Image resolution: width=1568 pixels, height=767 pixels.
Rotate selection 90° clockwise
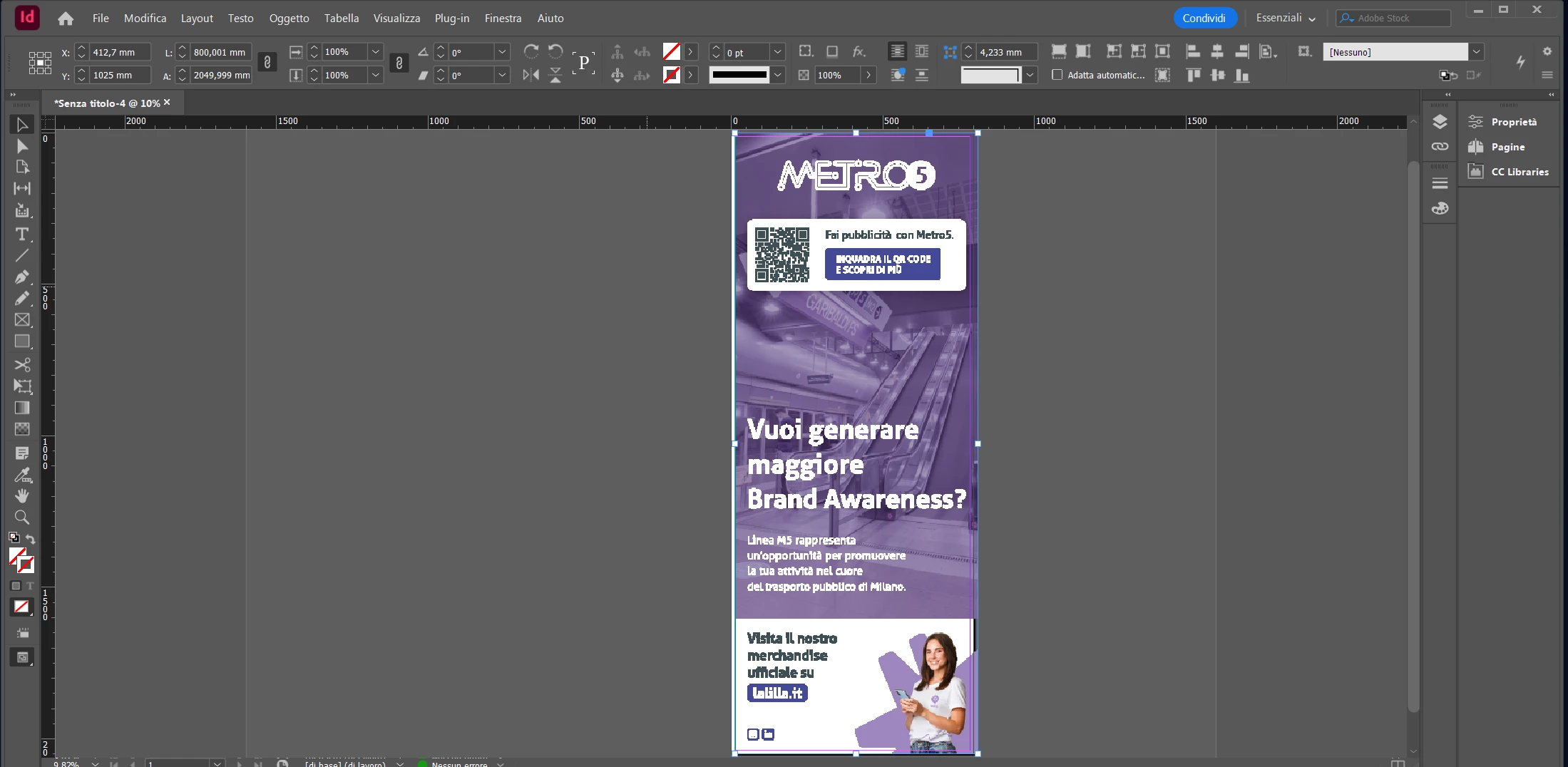(531, 51)
